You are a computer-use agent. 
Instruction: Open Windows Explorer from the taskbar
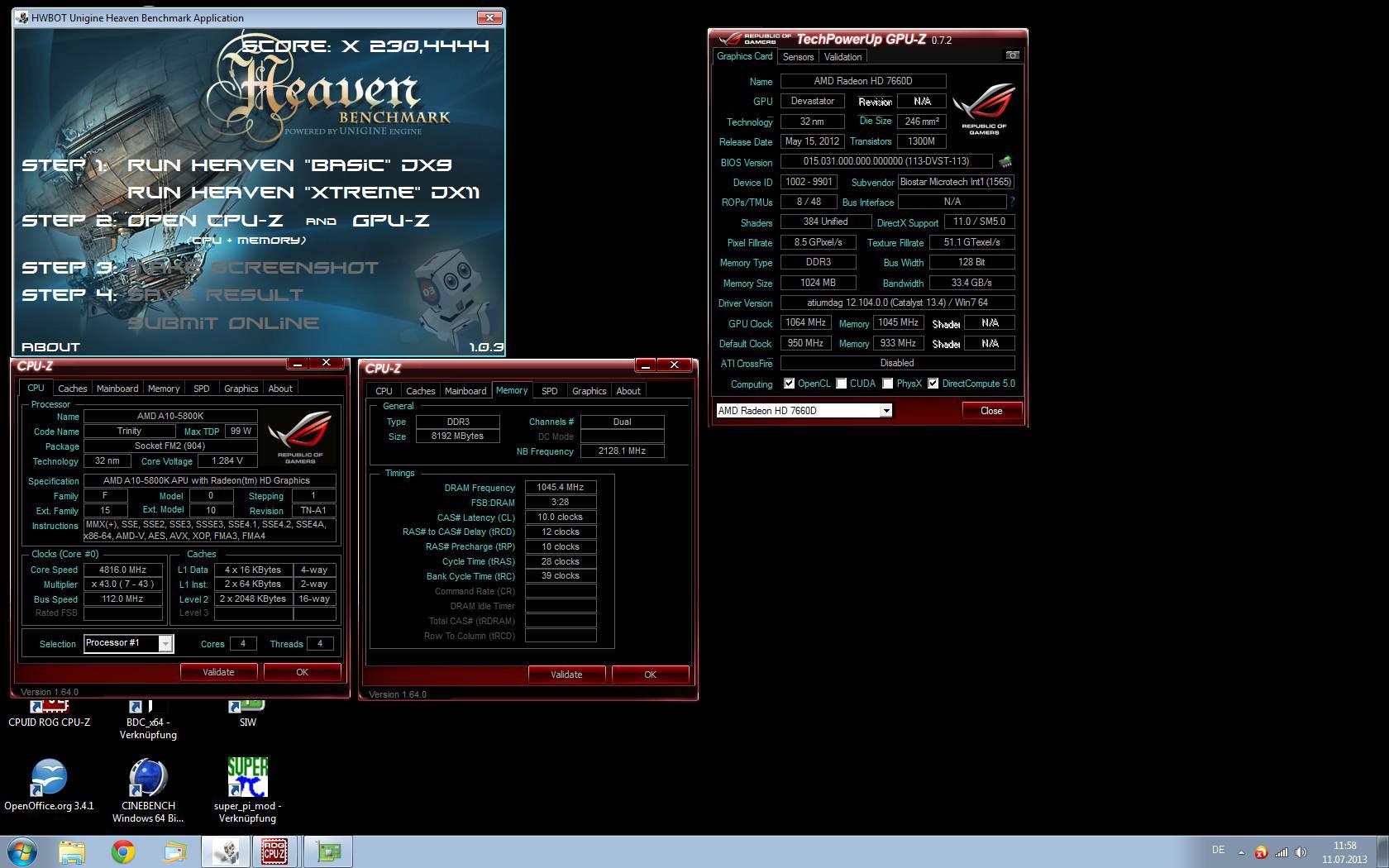[72, 851]
